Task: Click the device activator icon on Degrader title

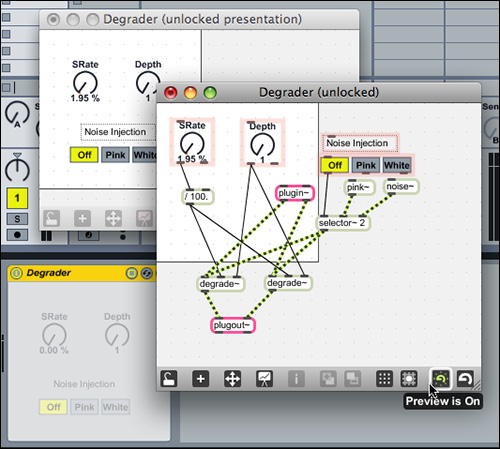Action: click(x=16, y=273)
